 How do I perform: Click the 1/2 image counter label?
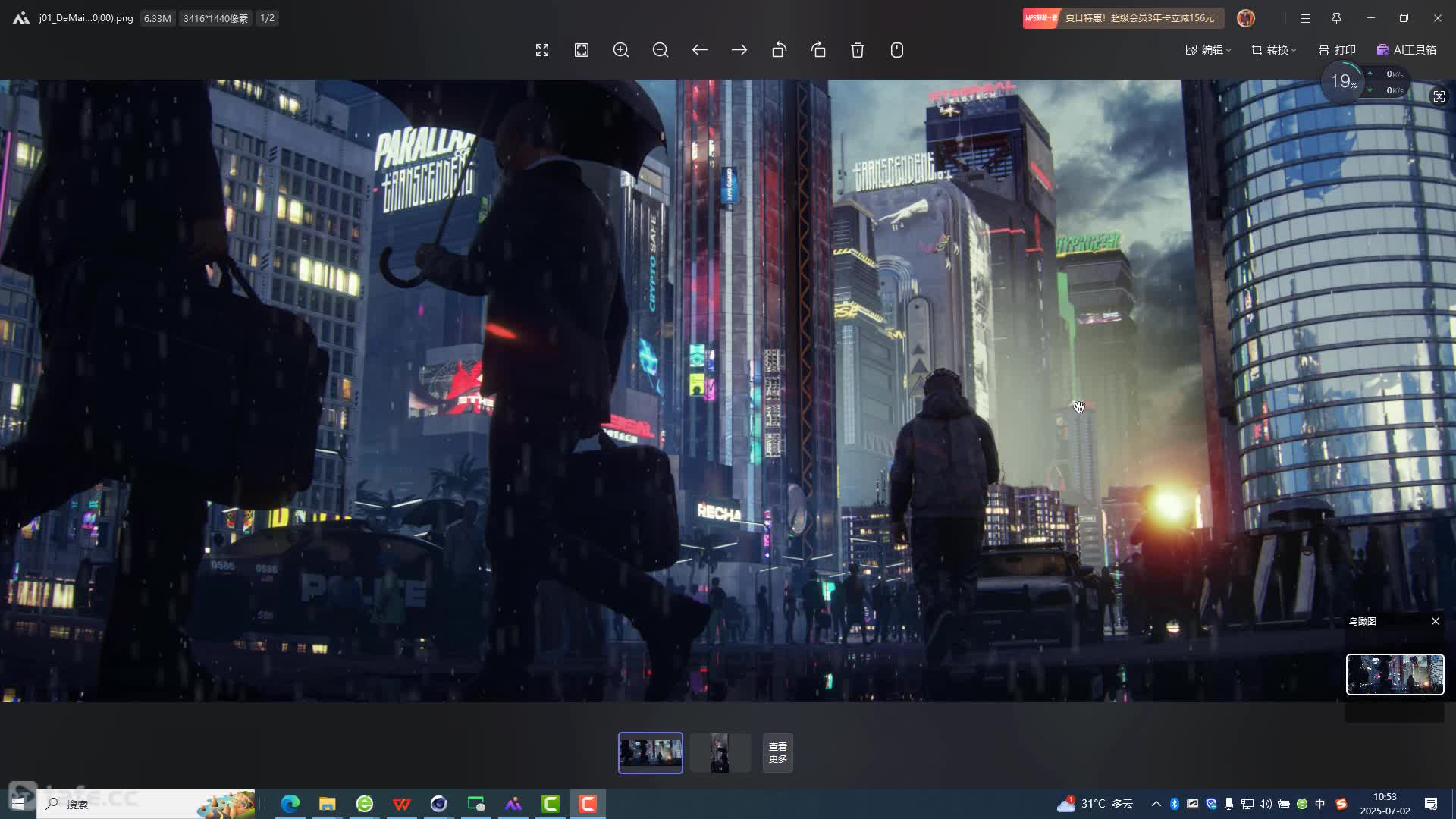tap(267, 18)
